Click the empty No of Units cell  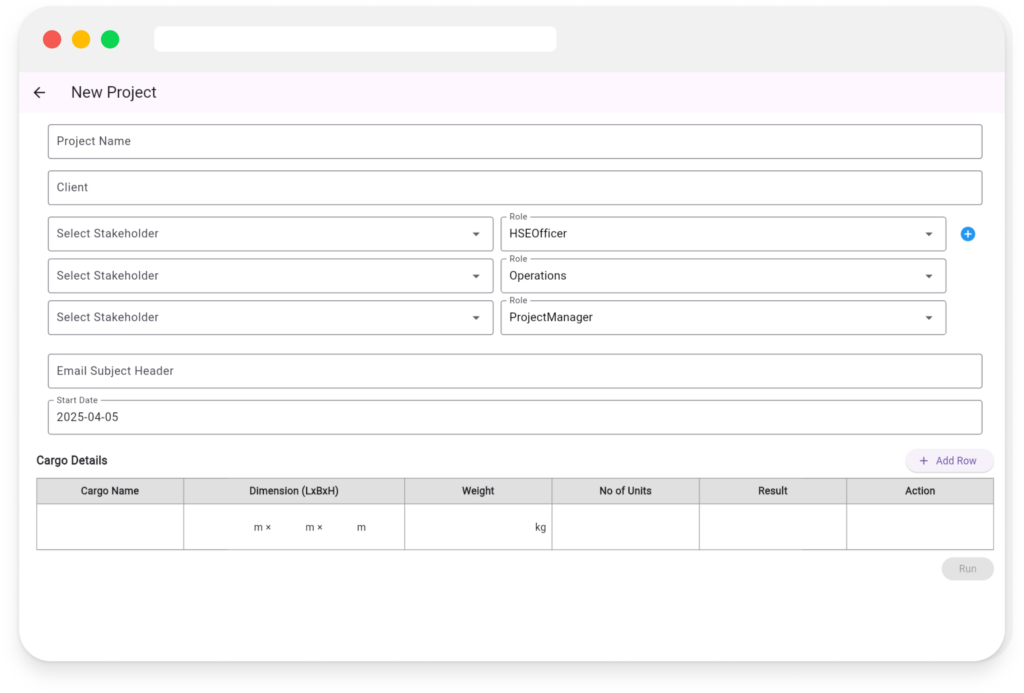point(625,527)
